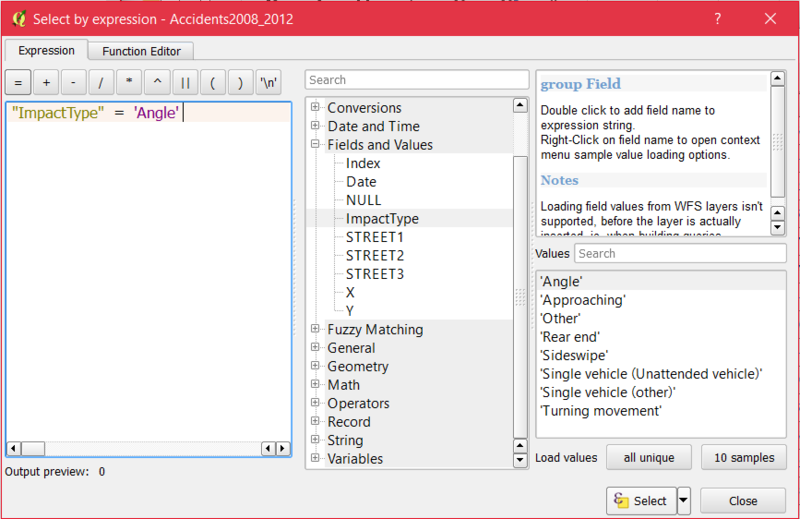Select the STREET1 field in tree
The width and height of the screenshot is (800, 519).
(375, 237)
